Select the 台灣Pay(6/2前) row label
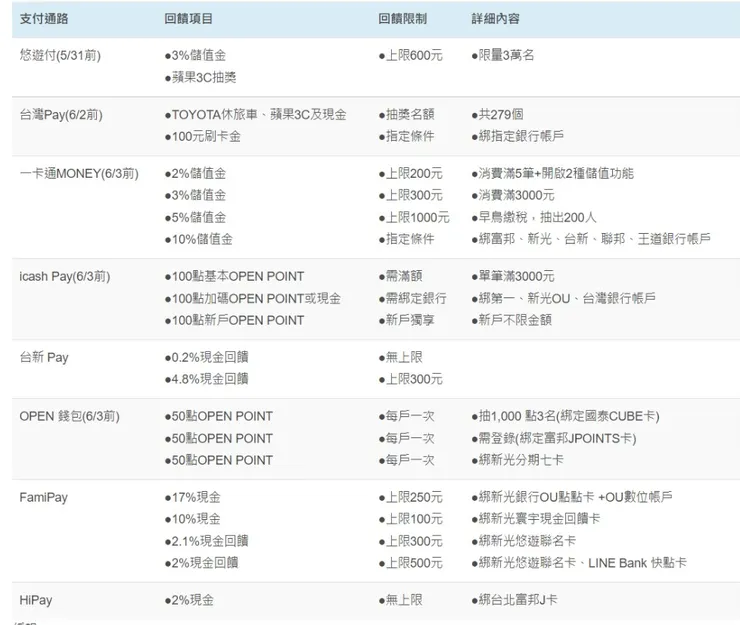The height and width of the screenshot is (625, 740). coord(61,115)
